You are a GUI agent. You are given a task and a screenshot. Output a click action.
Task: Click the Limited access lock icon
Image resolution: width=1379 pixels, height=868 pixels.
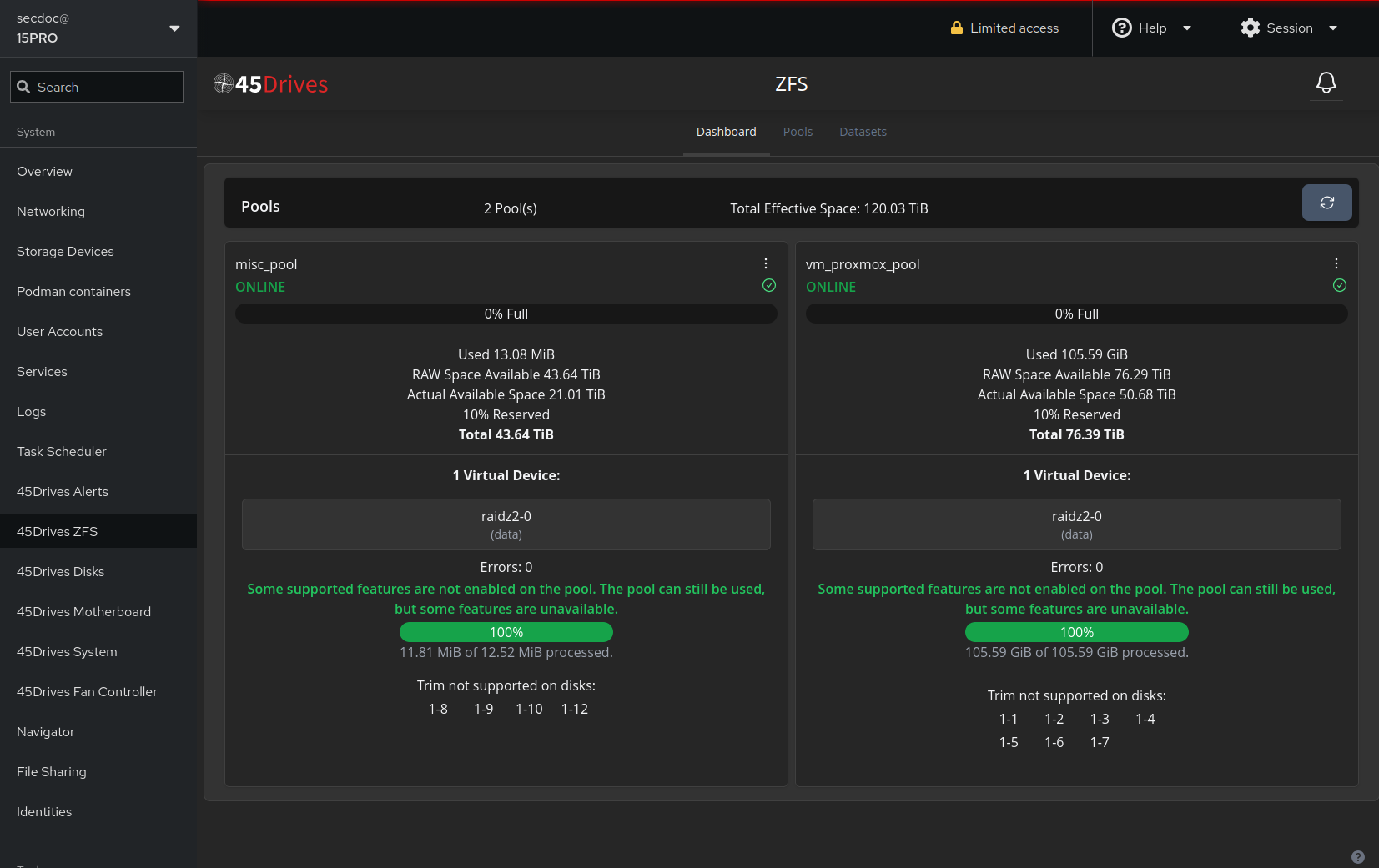click(x=957, y=28)
